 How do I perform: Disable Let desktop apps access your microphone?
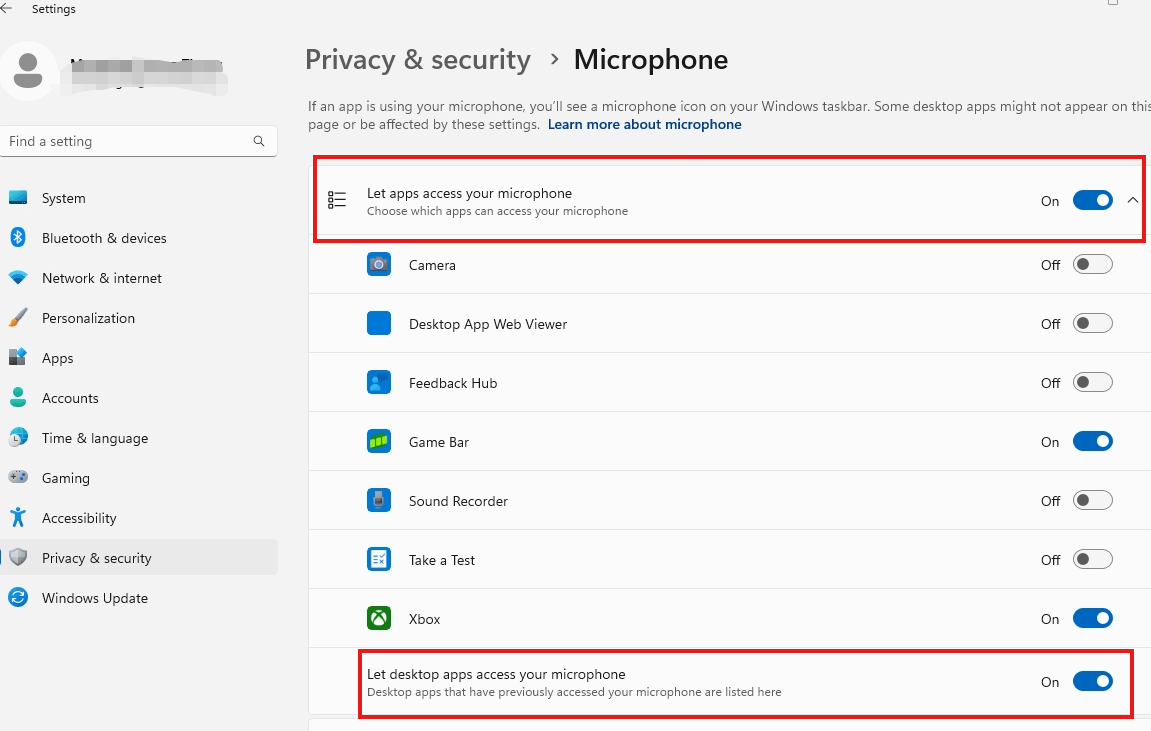point(1093,681)
